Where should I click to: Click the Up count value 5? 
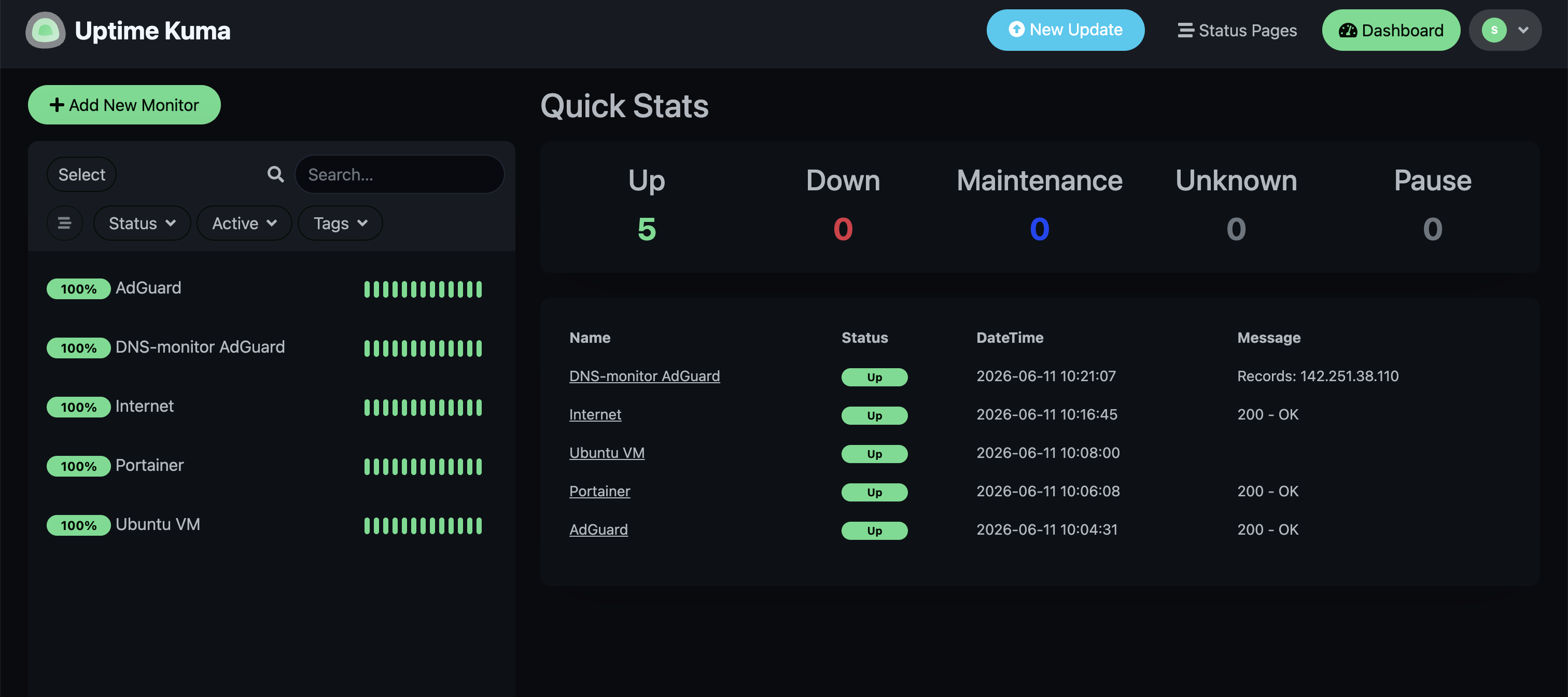point(647,229)
